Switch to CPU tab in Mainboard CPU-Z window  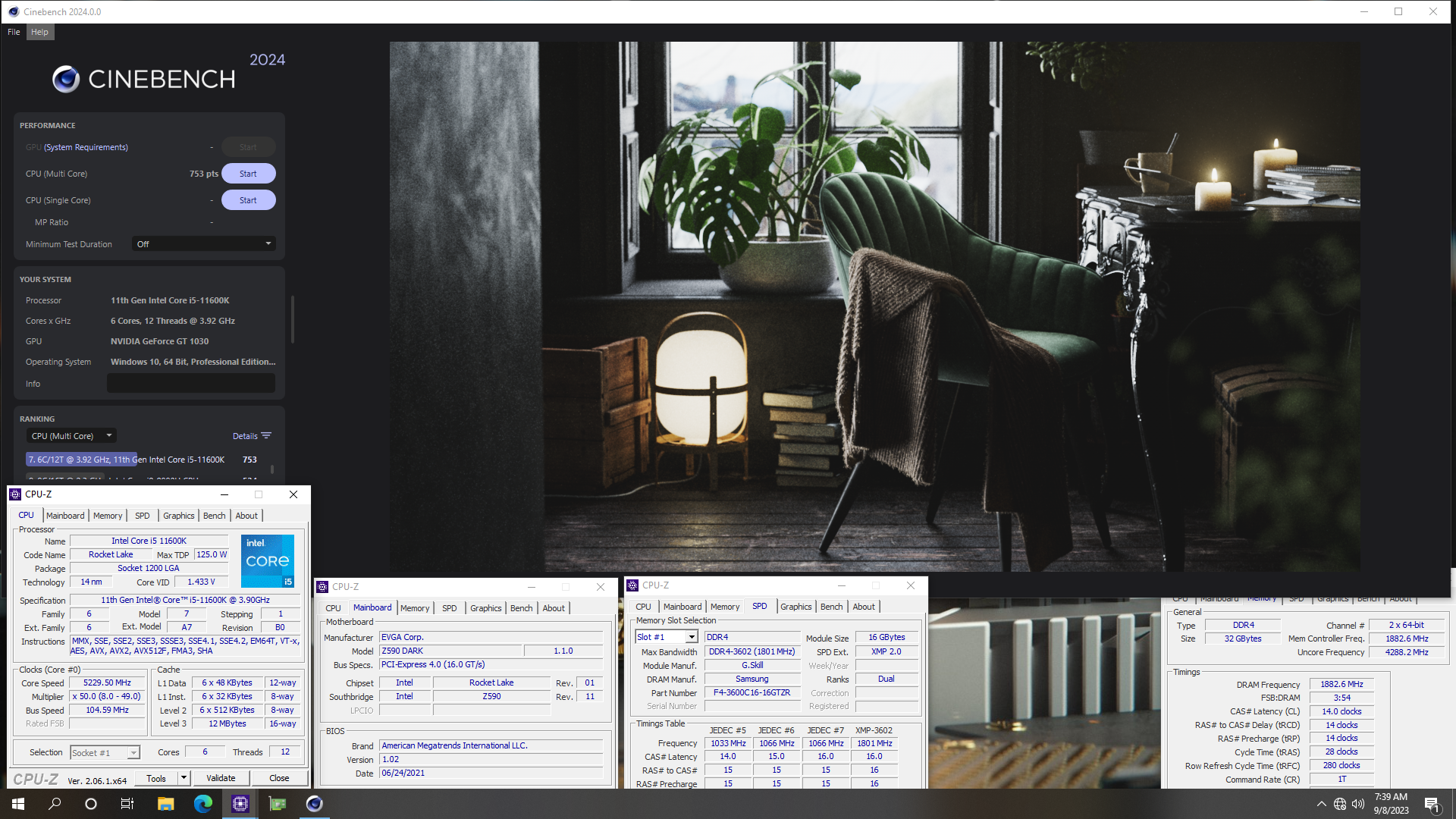[333, 608]
